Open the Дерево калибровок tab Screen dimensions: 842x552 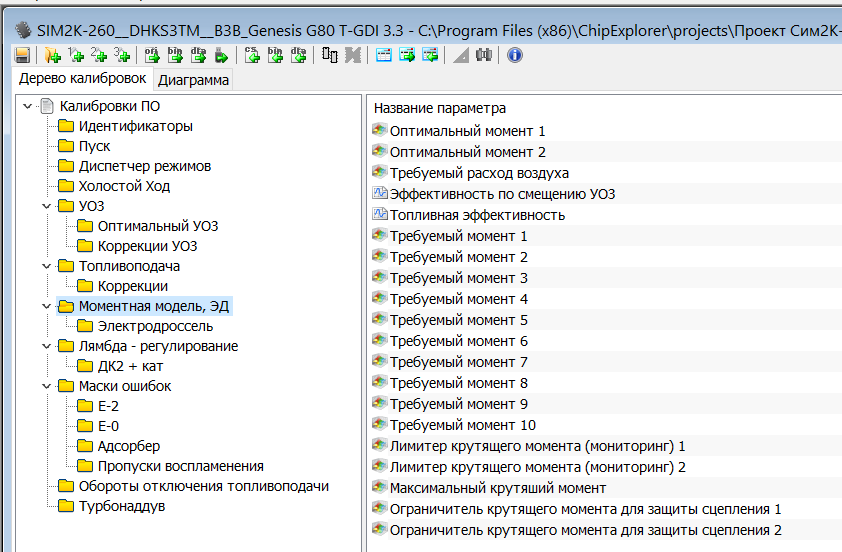point(83,79)
